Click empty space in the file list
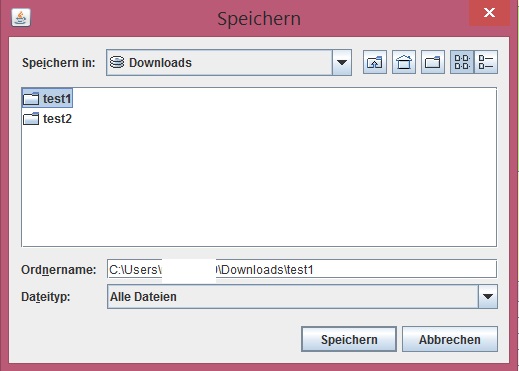The height and width of the screenshot is (371, 519). 259,183
